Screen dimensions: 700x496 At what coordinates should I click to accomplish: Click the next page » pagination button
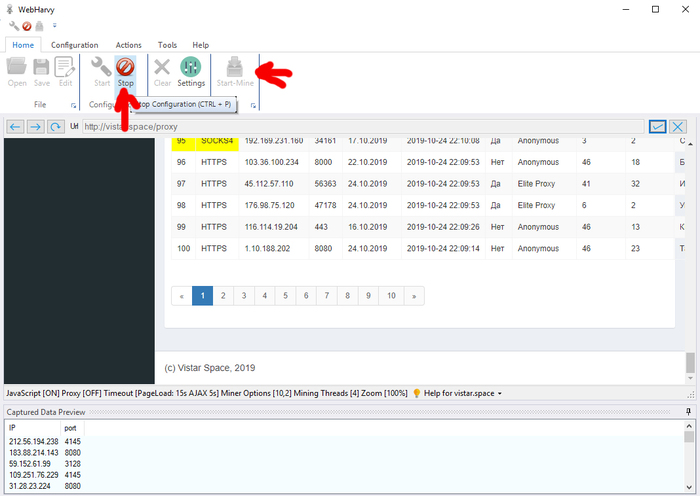tap(414, 296)
